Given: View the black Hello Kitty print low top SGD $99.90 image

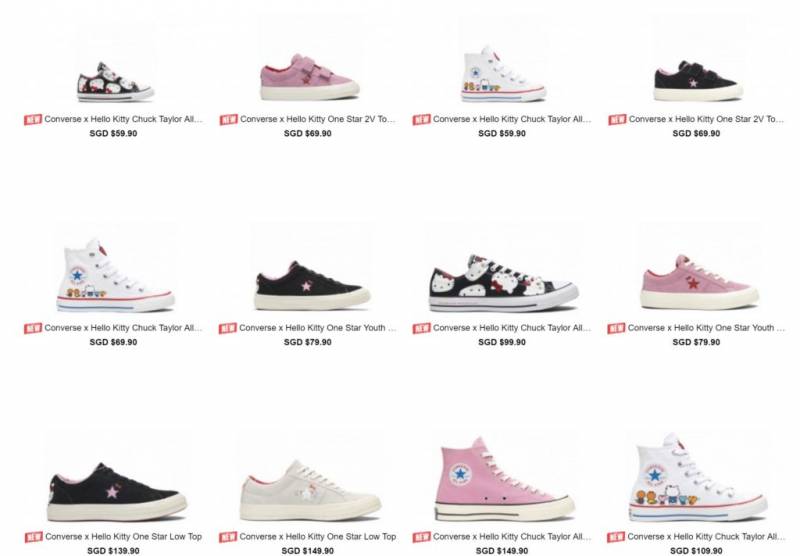Looking at the screenshot, I should coord(503,283).
